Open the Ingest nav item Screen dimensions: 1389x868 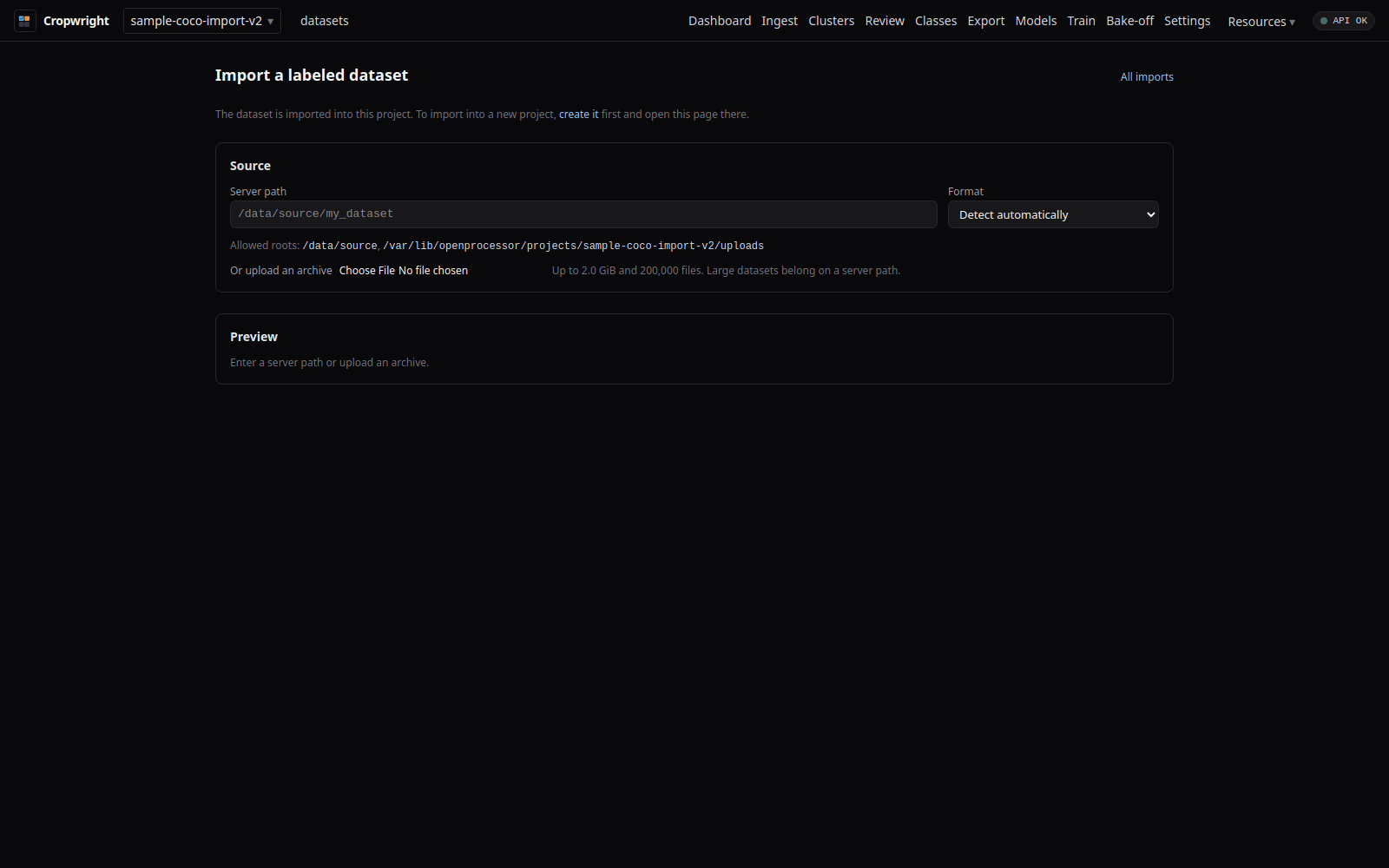click(780, 21)
